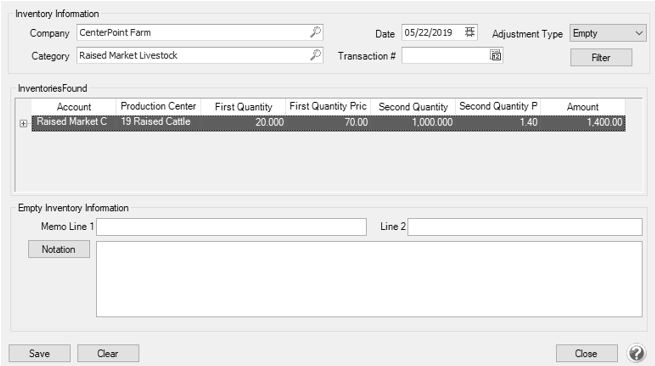This screenshot has height=366, width=655.
Task: Open Company lookup magnifier icon
Action: (315, 32)
